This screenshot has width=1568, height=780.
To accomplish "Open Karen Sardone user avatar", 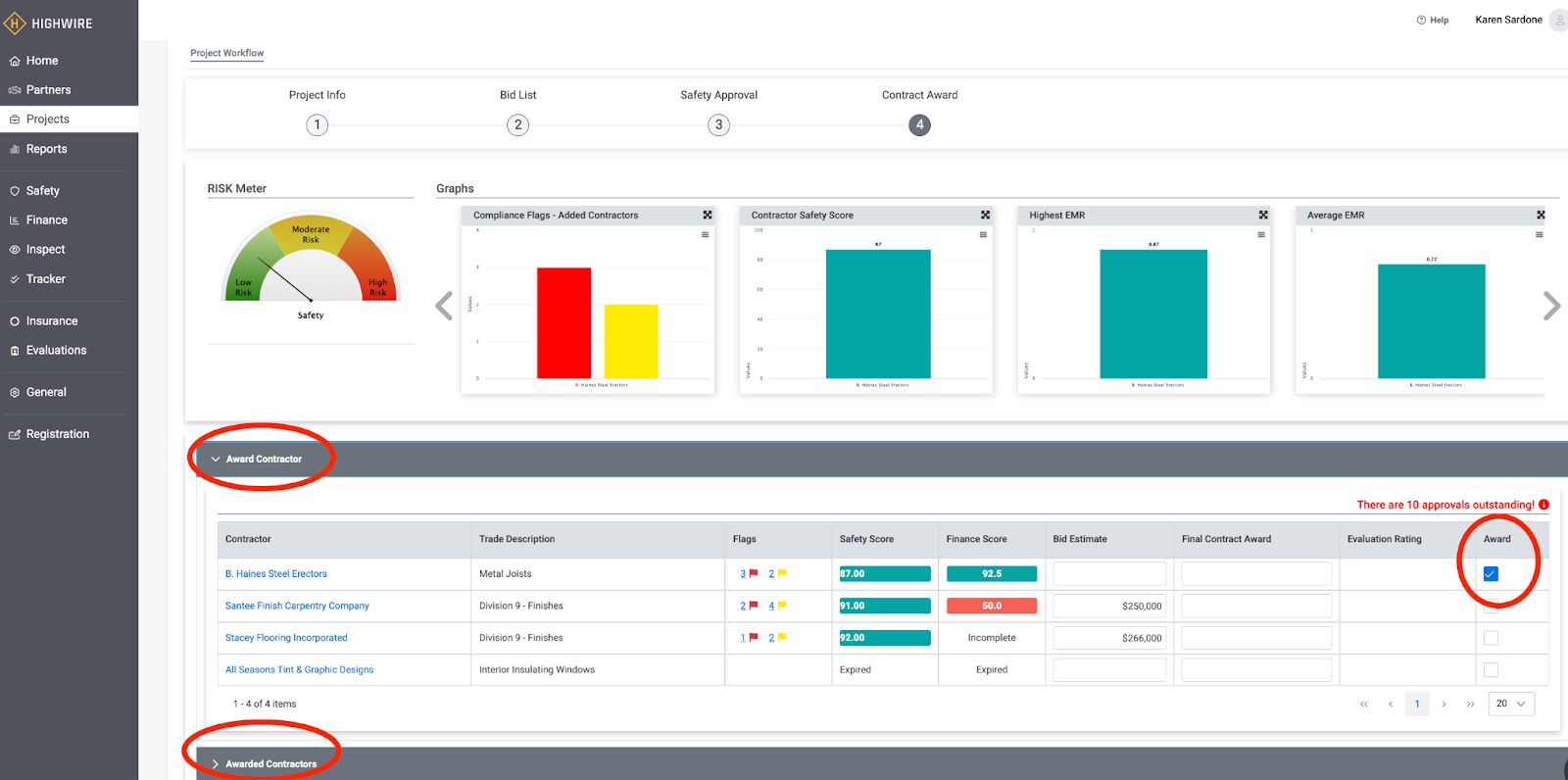I will point(1559,20).
